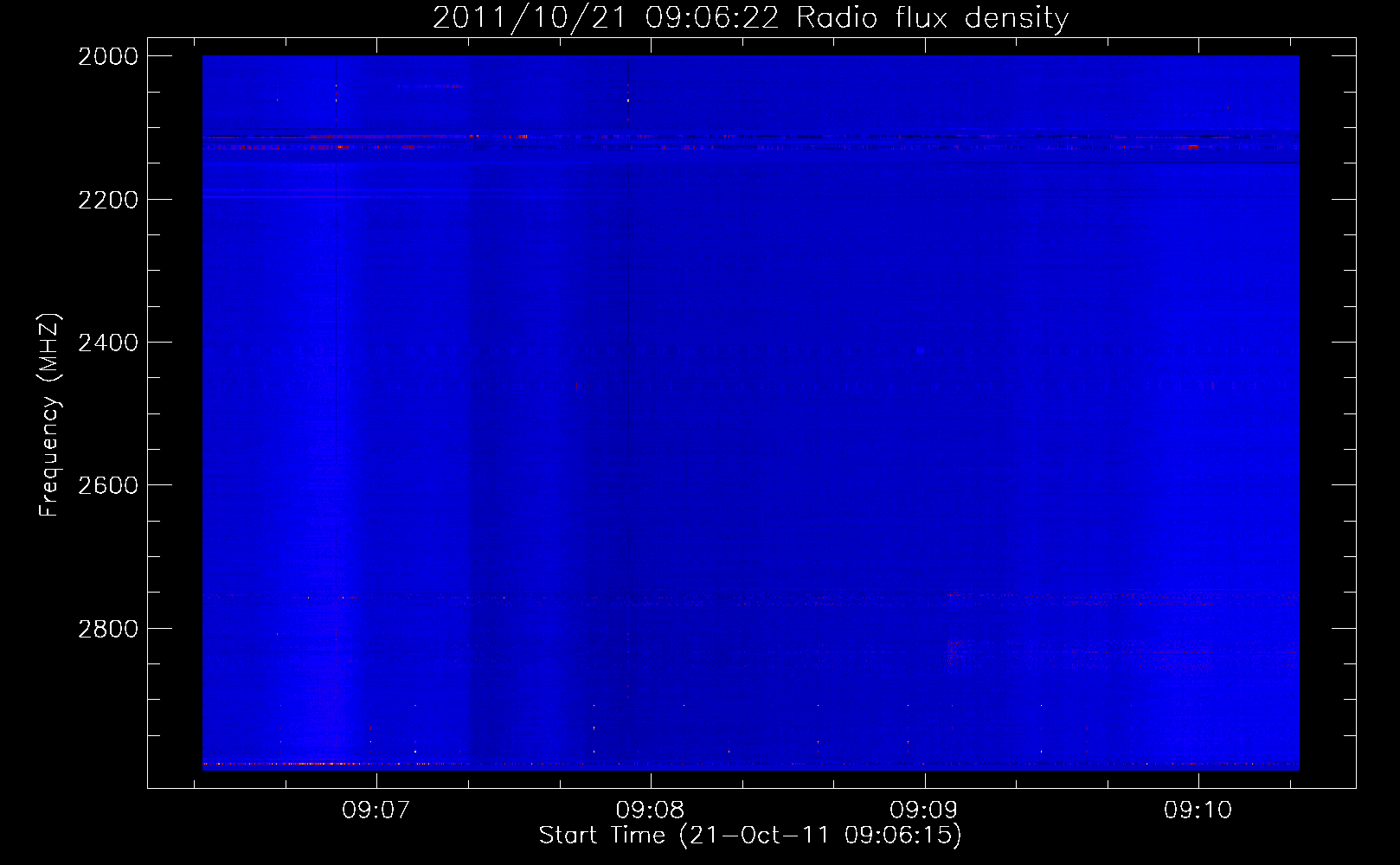Select the 2000 frequency axis label
This screenshot has width=1400, height=865.
(x=108, y=56)
